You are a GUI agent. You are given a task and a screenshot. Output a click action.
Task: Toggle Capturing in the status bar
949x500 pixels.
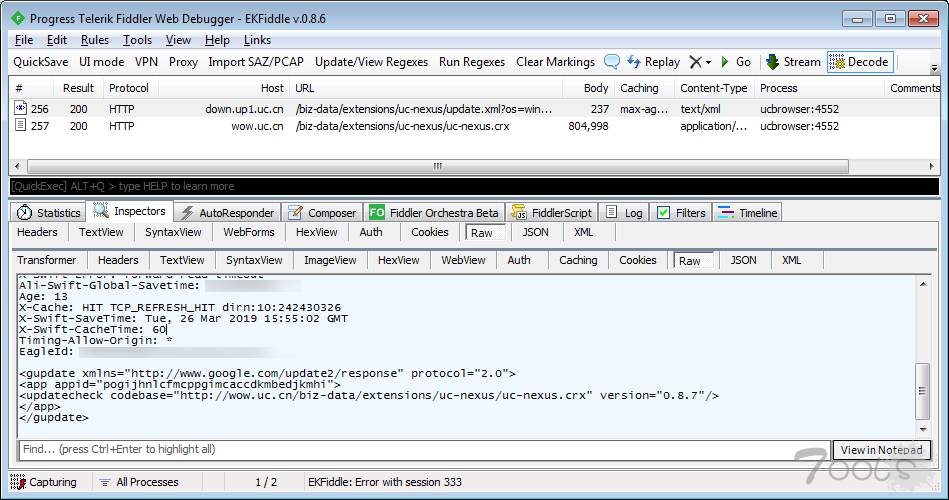click(x=44, y=482)
